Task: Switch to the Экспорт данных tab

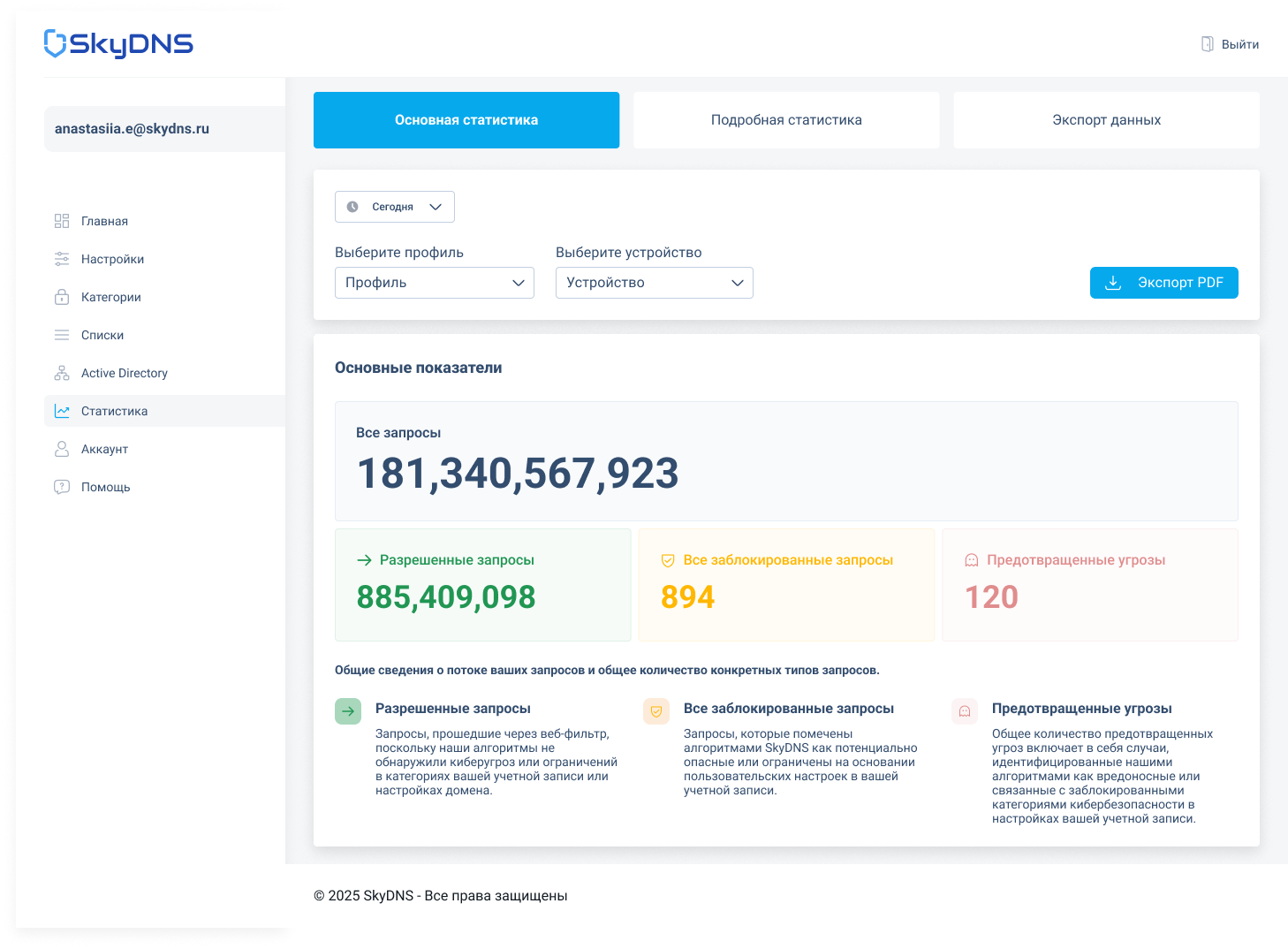Action: tap(1107, 120)
